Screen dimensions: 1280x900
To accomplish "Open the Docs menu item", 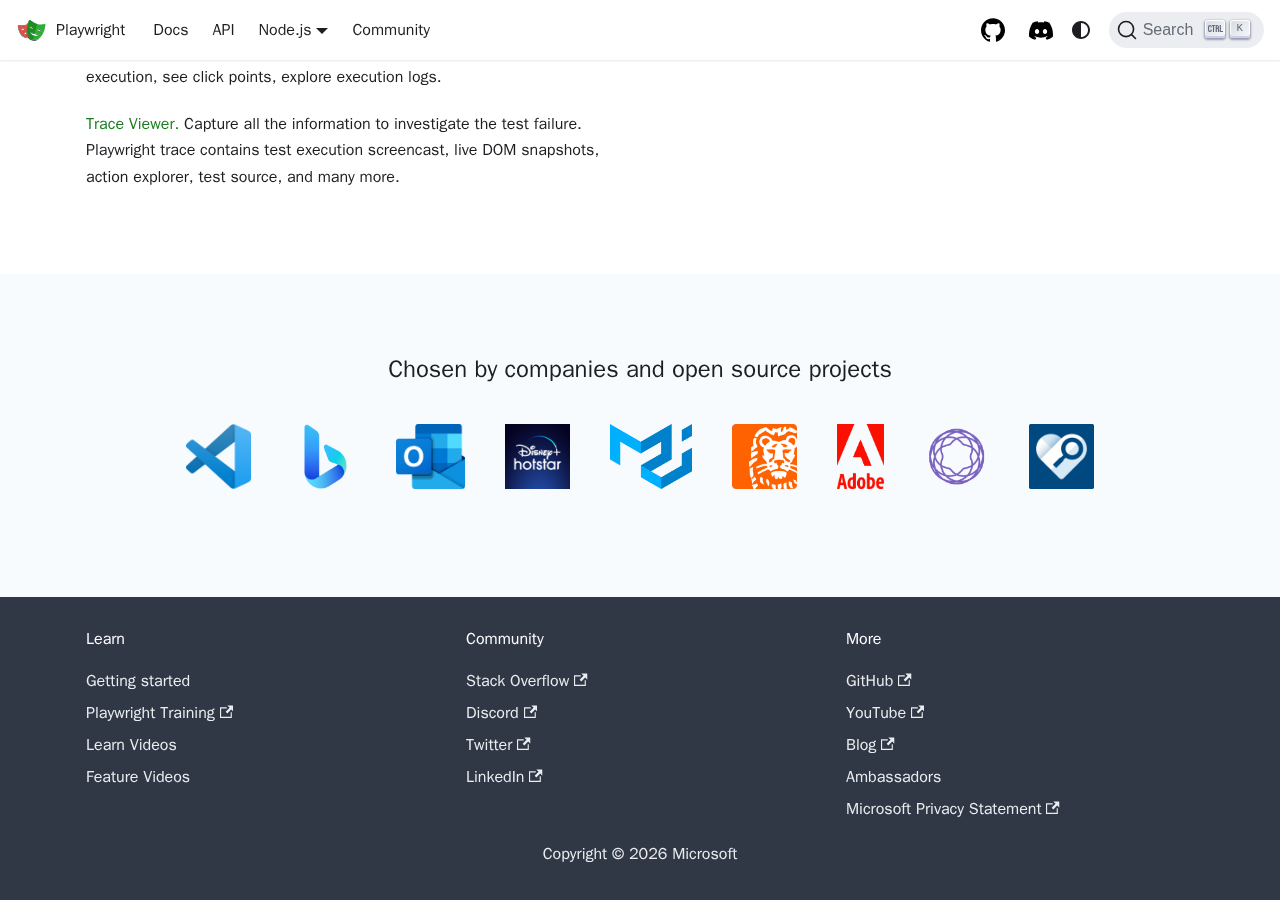I will click(x=170, y=30).
